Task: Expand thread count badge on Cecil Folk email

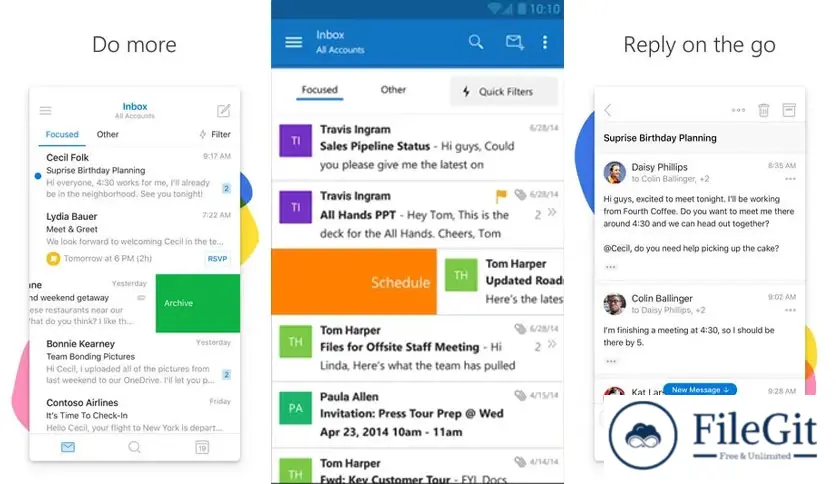Action: point(226,188)
